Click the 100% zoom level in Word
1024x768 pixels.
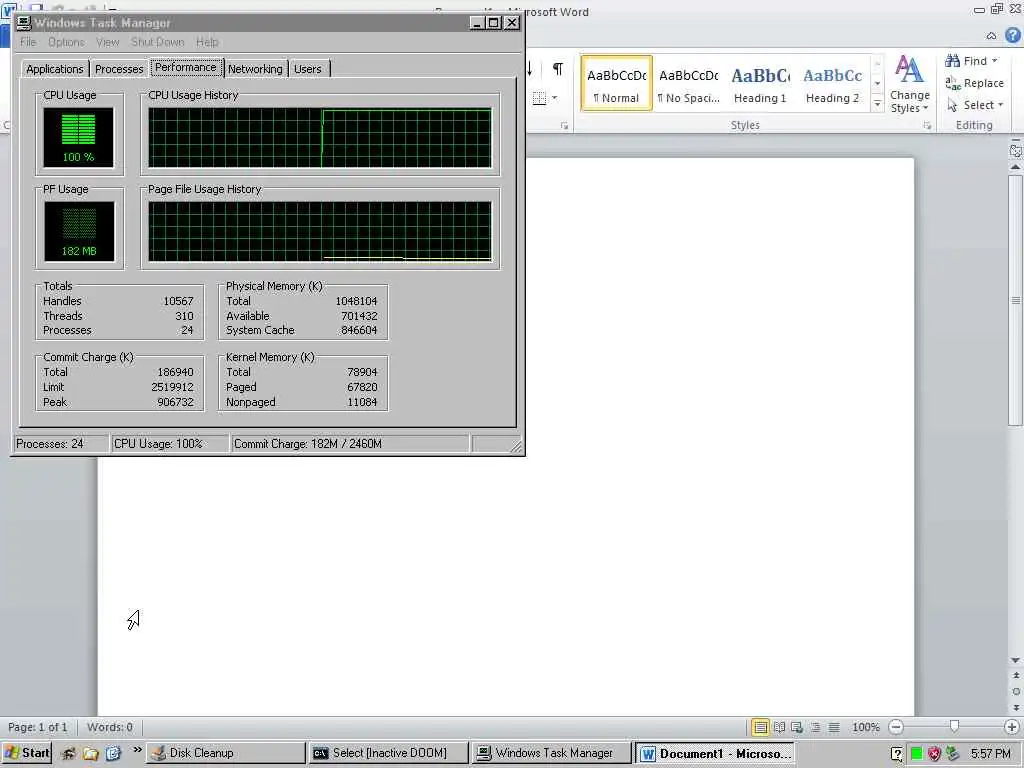point(865,727)
